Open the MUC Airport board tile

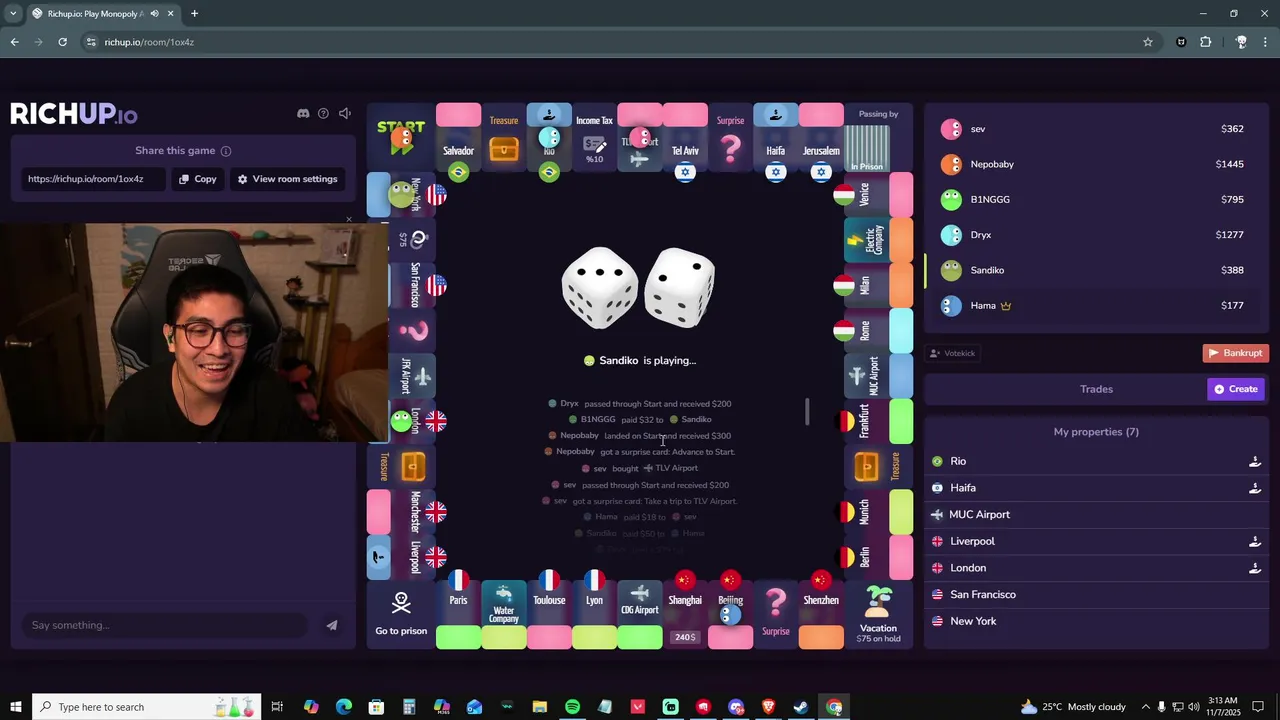tap(878, 376)
